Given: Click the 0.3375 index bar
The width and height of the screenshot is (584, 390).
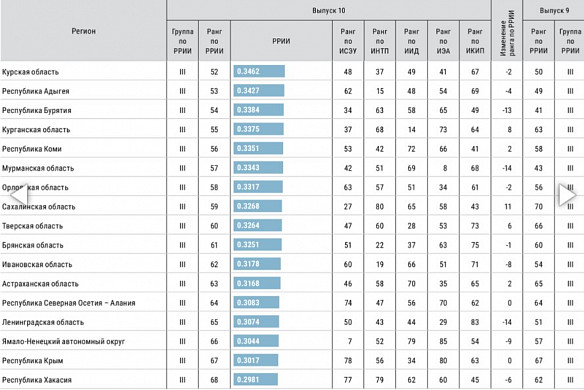Looking at the screenshot, I should (x=258, y=129).
